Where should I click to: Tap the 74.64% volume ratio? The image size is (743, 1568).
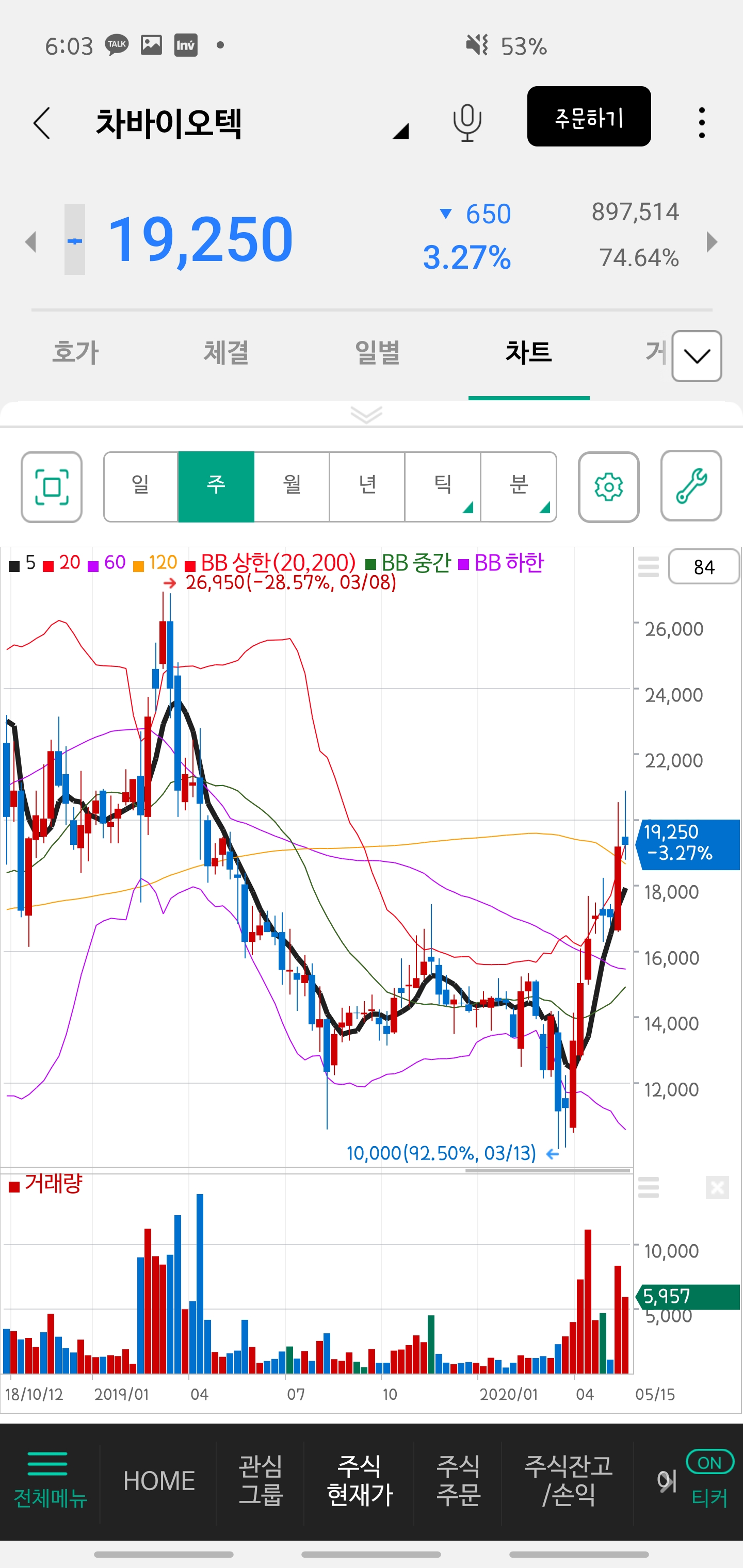point(639,257)
